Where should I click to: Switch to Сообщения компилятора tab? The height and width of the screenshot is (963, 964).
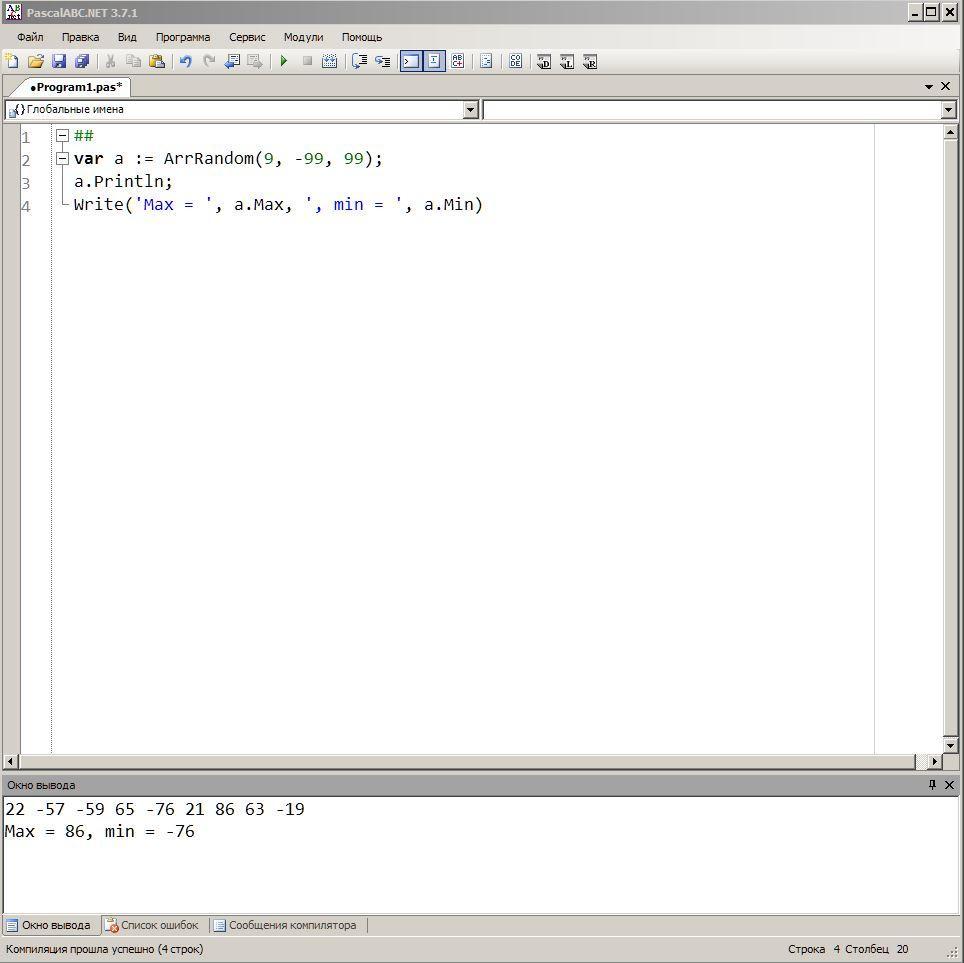tap(285, 925)
